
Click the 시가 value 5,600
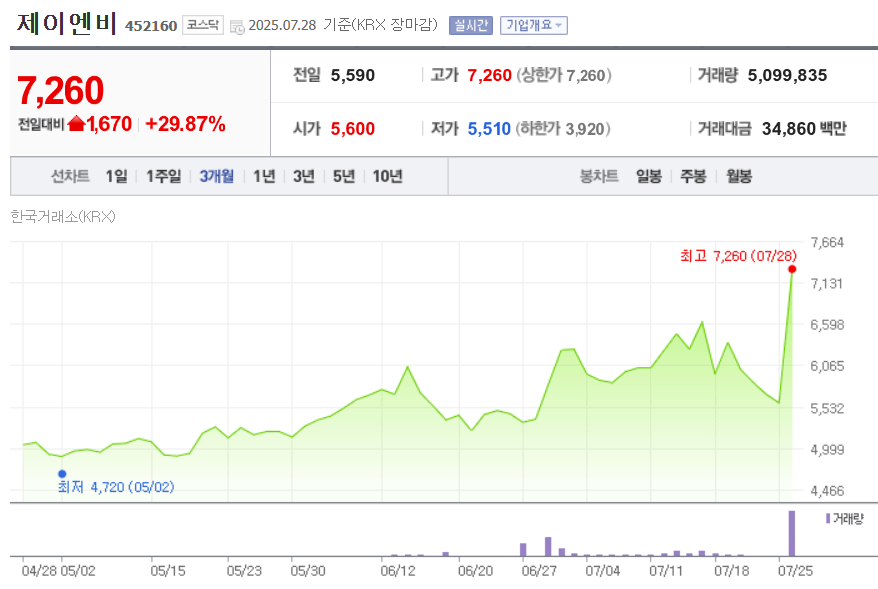pyautogui.click(x=353, y=129)
